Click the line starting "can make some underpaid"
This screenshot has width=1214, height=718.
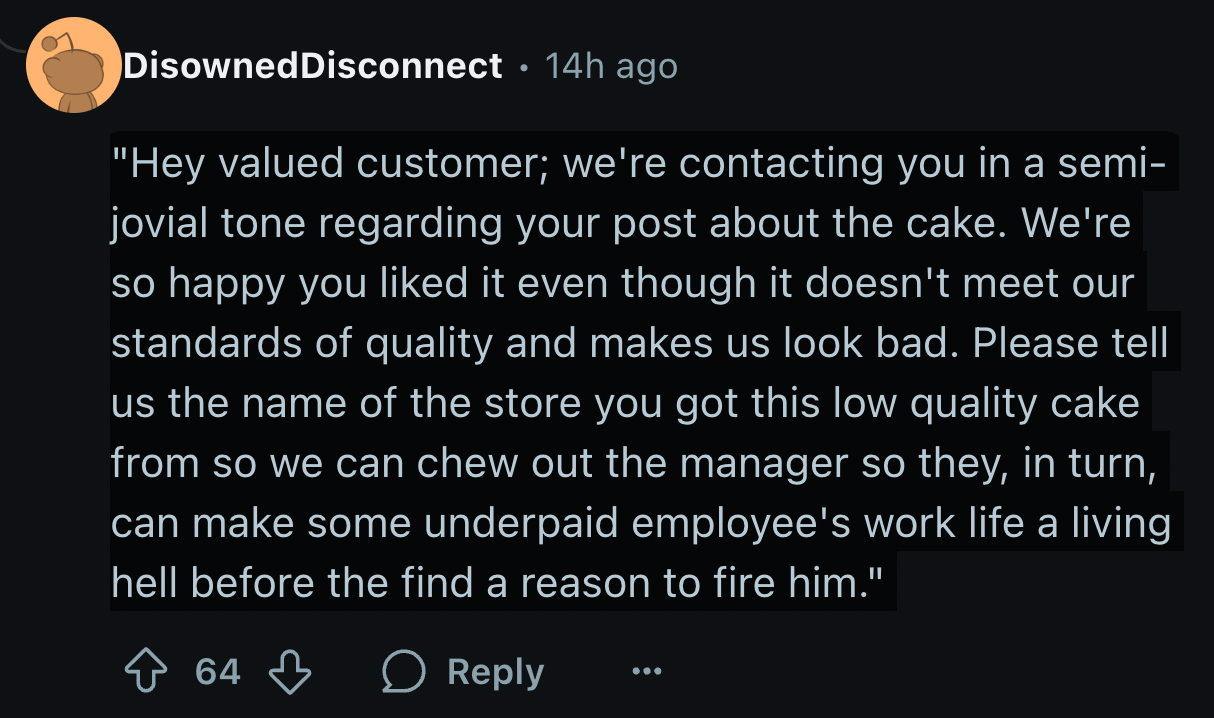coord(640,524)
